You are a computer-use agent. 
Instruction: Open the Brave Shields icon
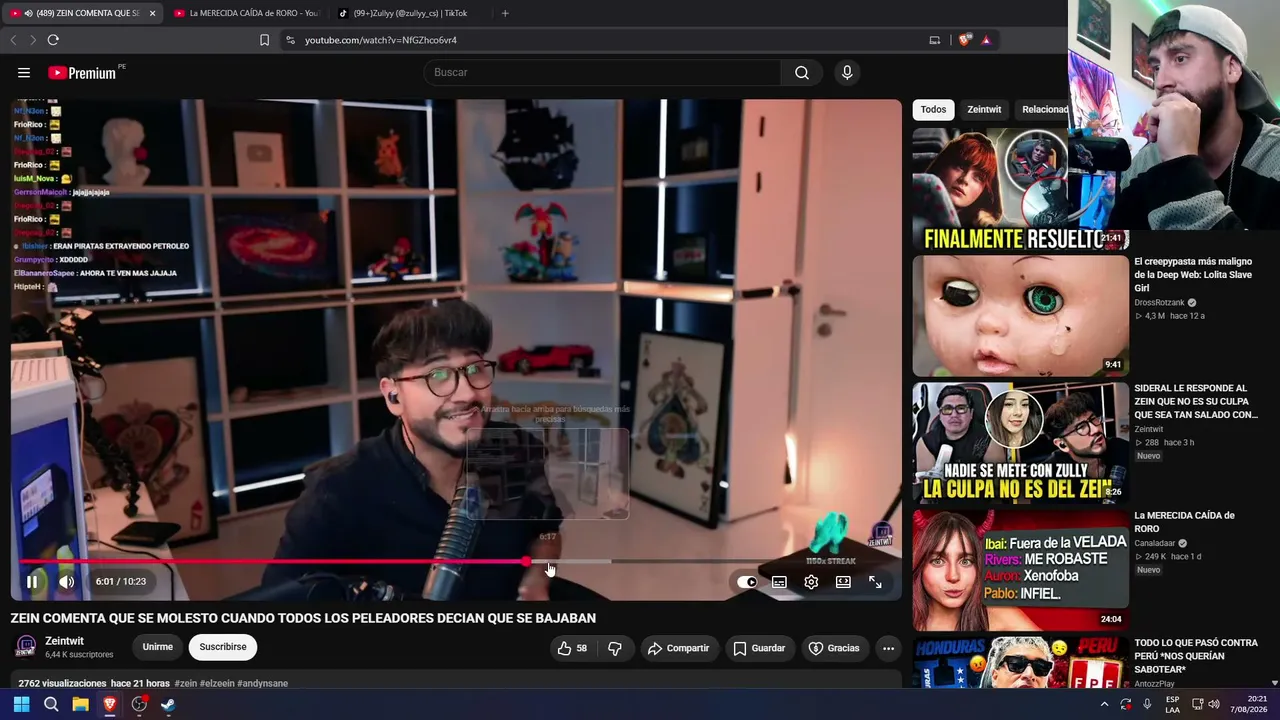pos(964,40)
